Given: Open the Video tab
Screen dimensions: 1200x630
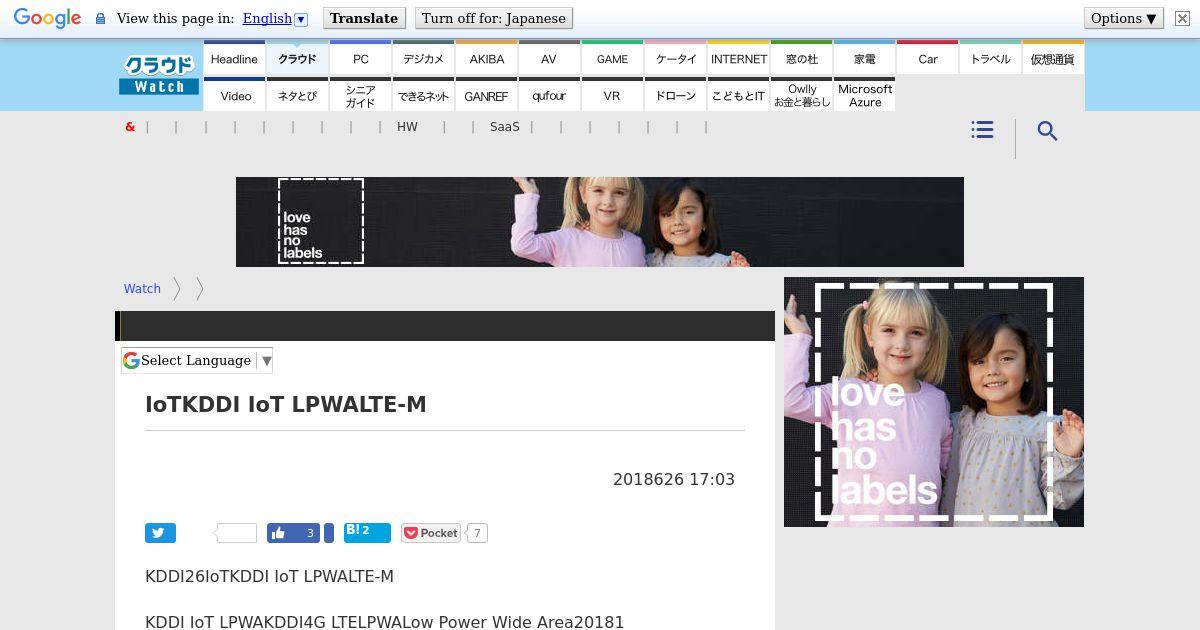Looking at the screenshot, I should tap(236, 96).
